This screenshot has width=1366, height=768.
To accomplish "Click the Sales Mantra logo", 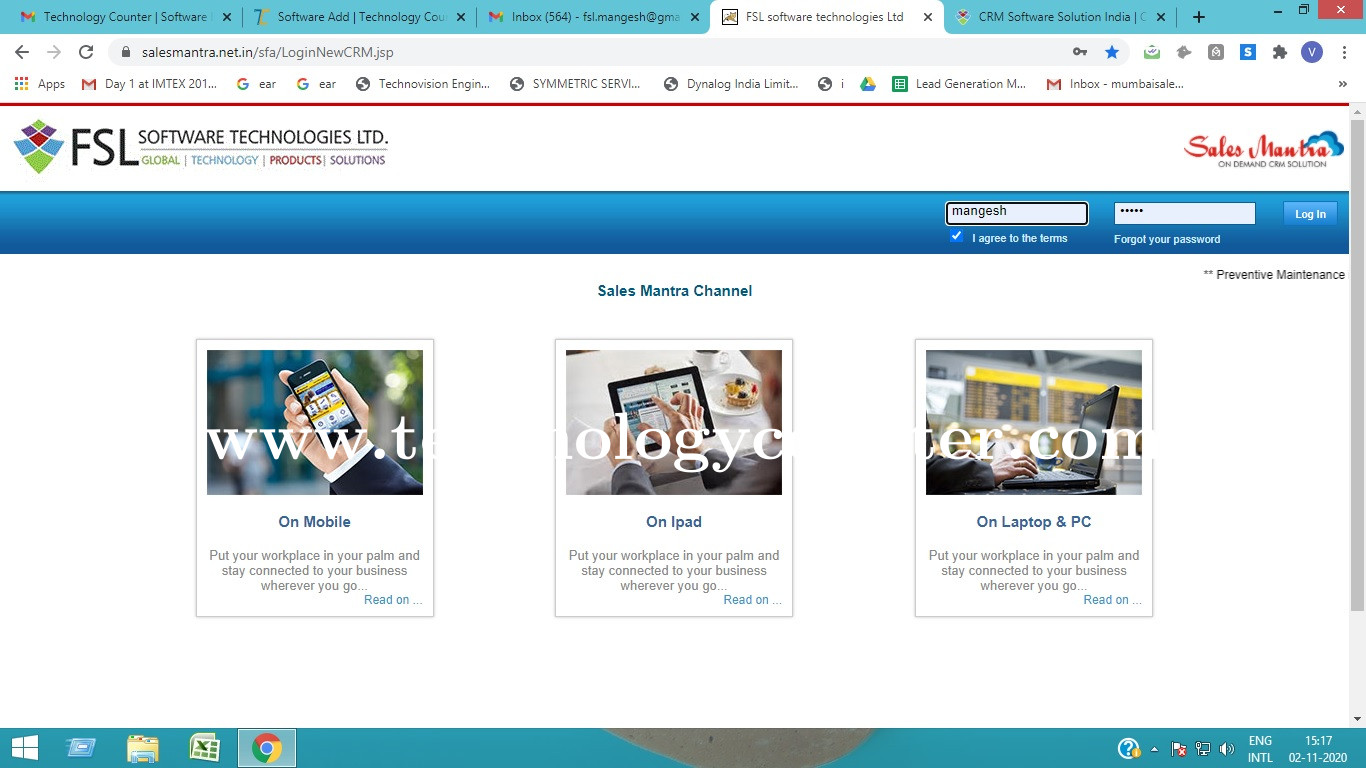I will point(1264,149).
